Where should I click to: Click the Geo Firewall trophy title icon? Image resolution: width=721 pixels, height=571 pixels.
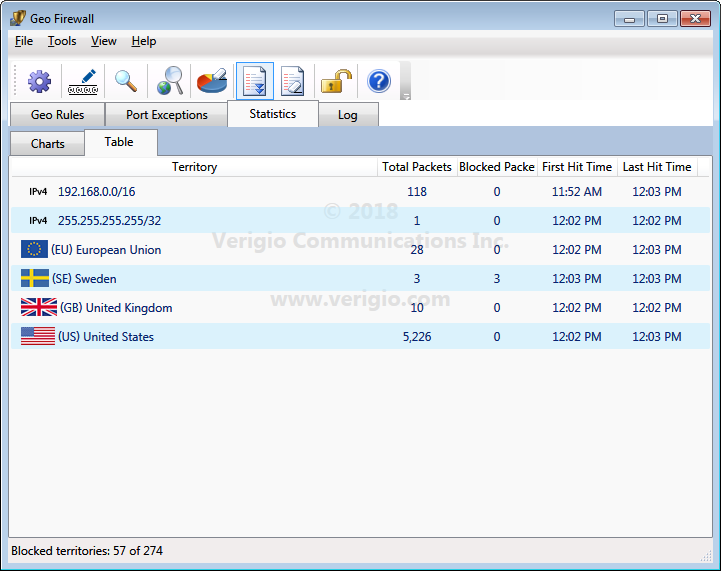click(18, 18)
